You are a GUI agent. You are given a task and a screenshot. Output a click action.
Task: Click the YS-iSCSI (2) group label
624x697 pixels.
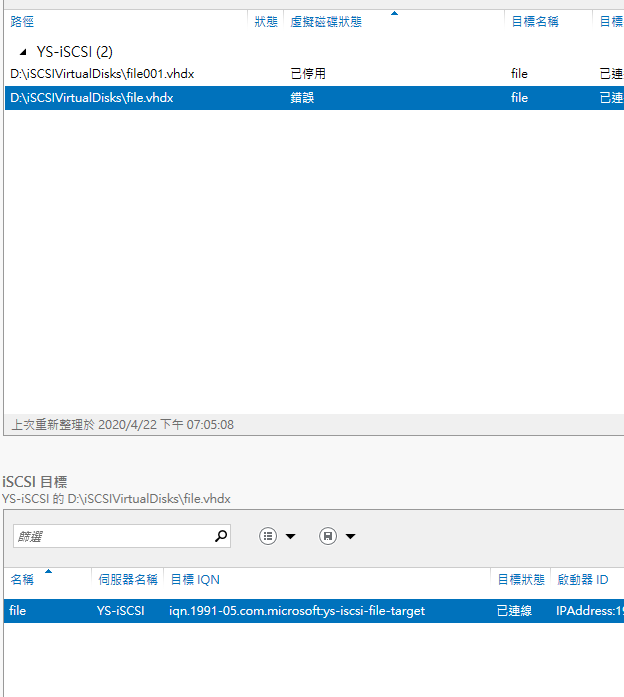point(74,52)
